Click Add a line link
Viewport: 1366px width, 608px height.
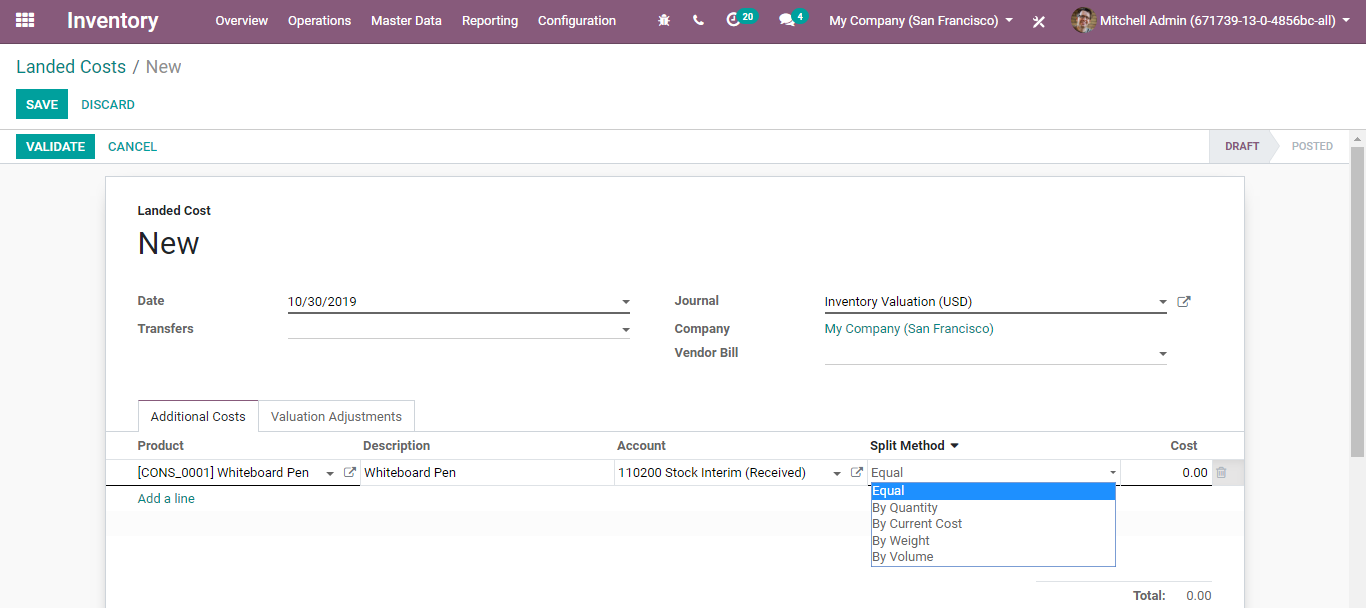click(166, 499)
